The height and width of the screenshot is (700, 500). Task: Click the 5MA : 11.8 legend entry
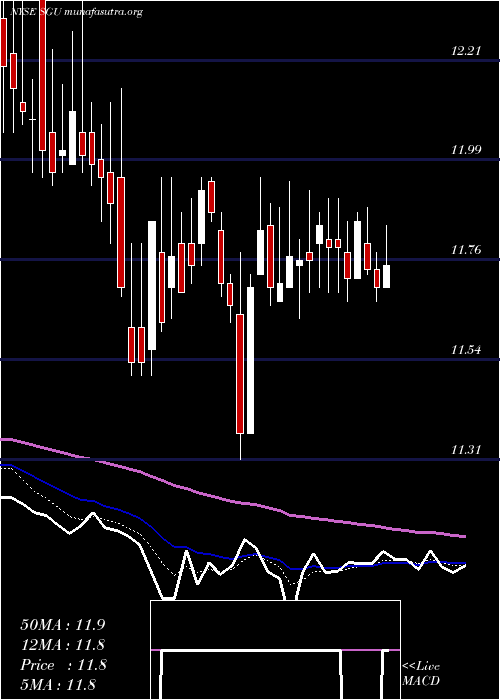coord(58,685)
